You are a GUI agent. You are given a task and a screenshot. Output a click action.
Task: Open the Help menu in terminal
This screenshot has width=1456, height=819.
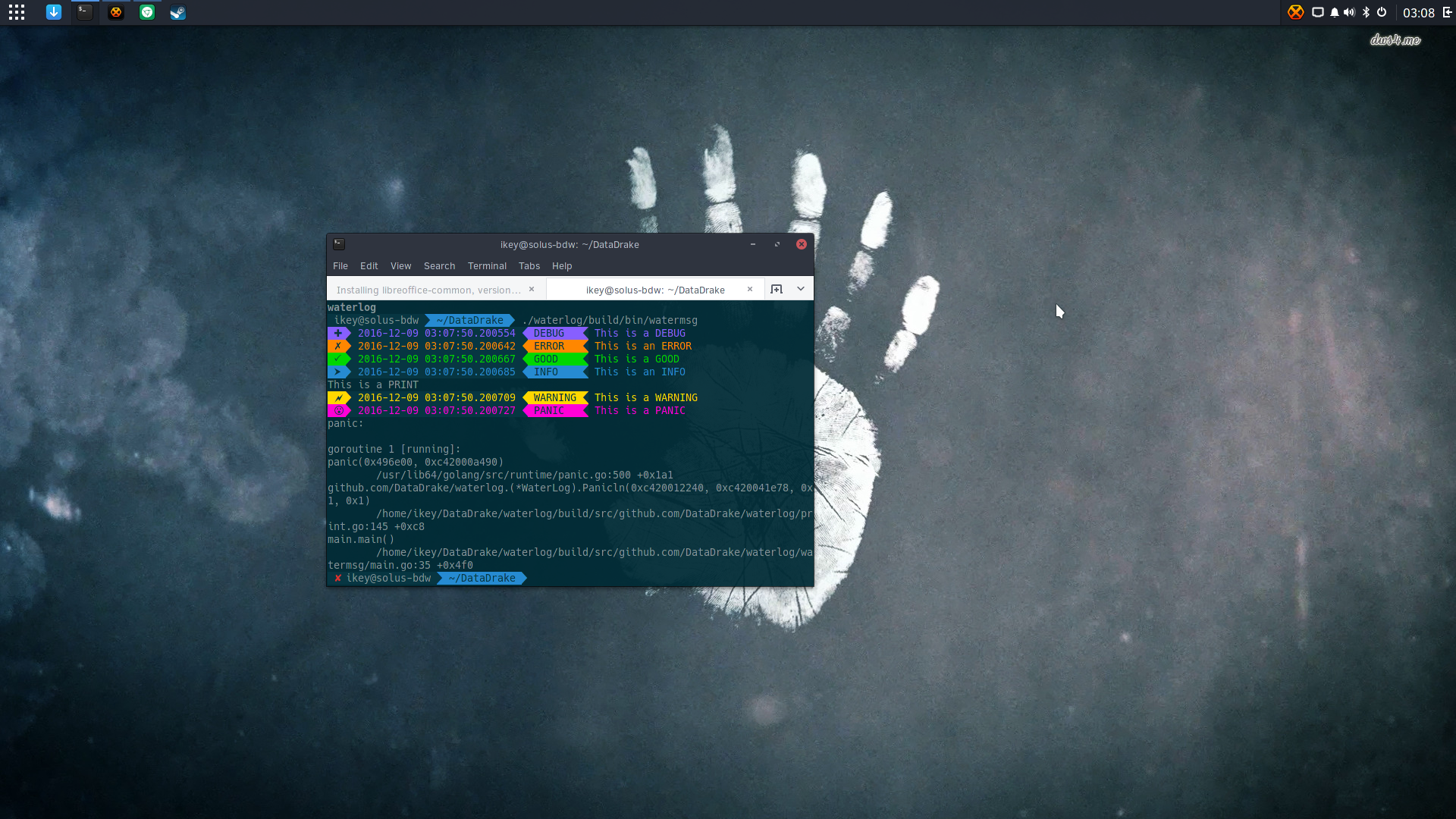[562, 266]
